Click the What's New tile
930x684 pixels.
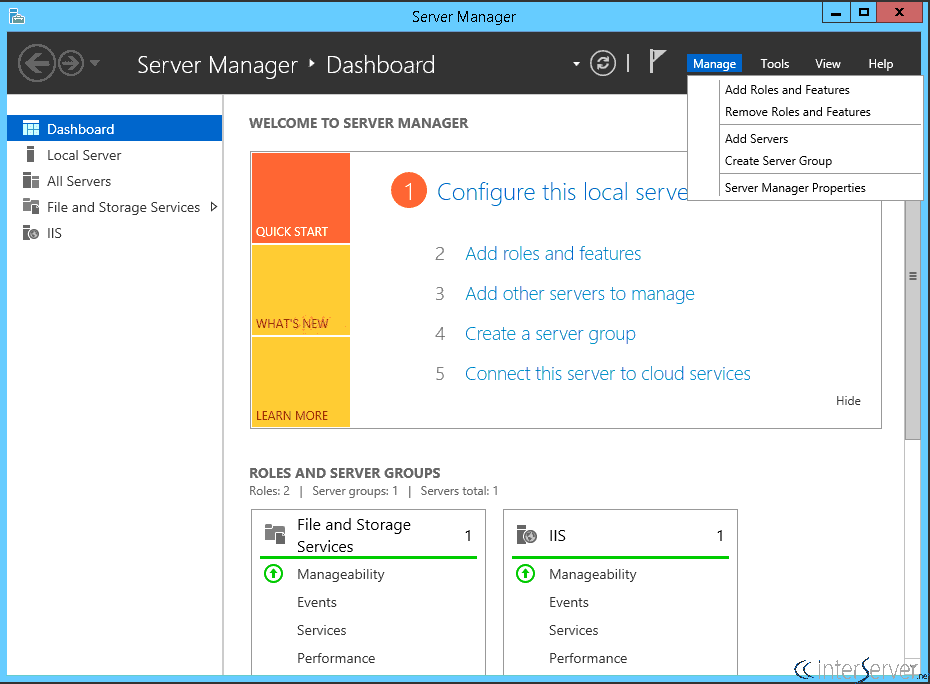tap(301, 290)
